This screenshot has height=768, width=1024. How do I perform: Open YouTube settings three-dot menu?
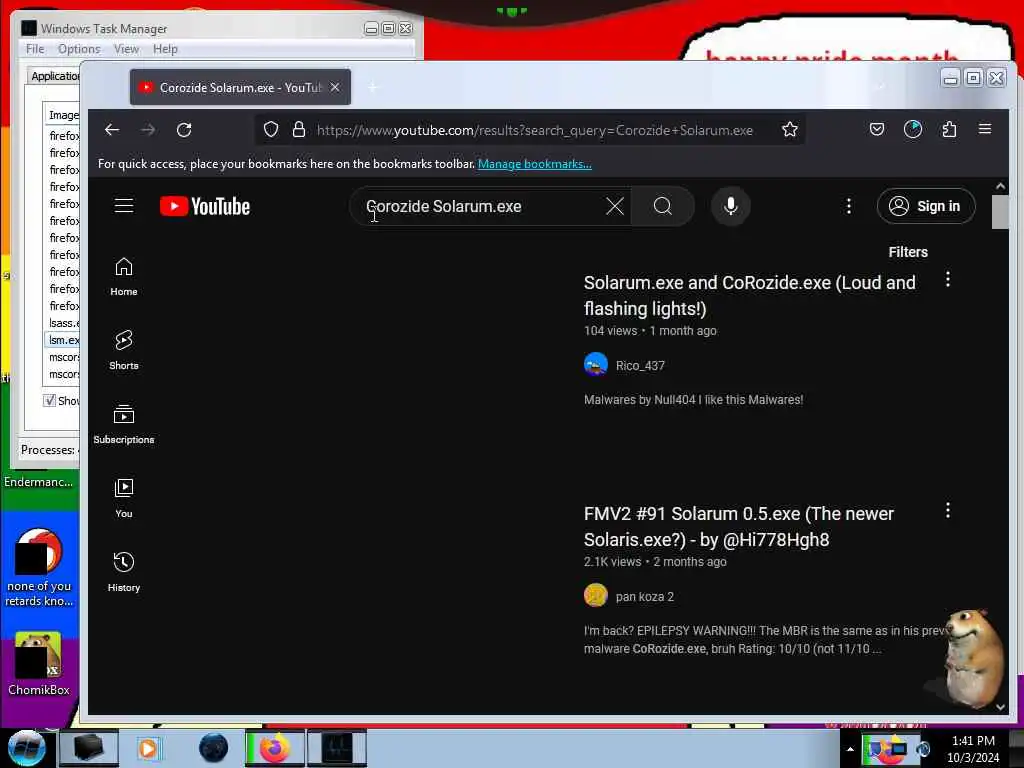pyautogui.click(x=848, y=206)
